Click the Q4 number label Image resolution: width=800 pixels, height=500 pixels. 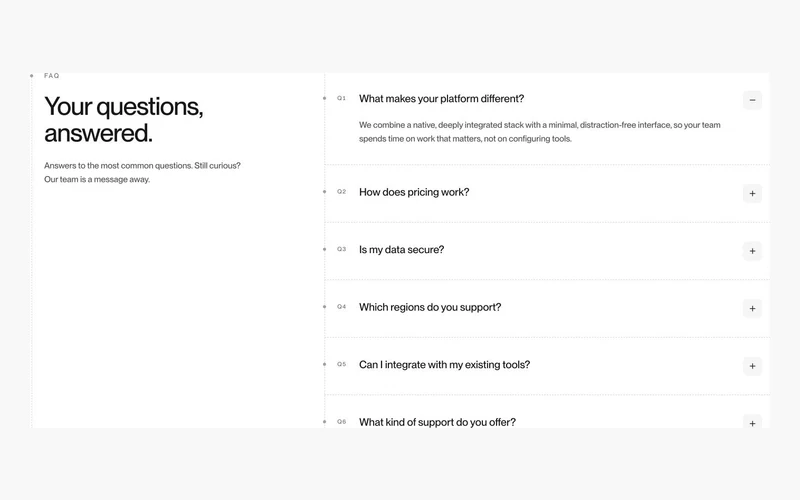point(341,307)
